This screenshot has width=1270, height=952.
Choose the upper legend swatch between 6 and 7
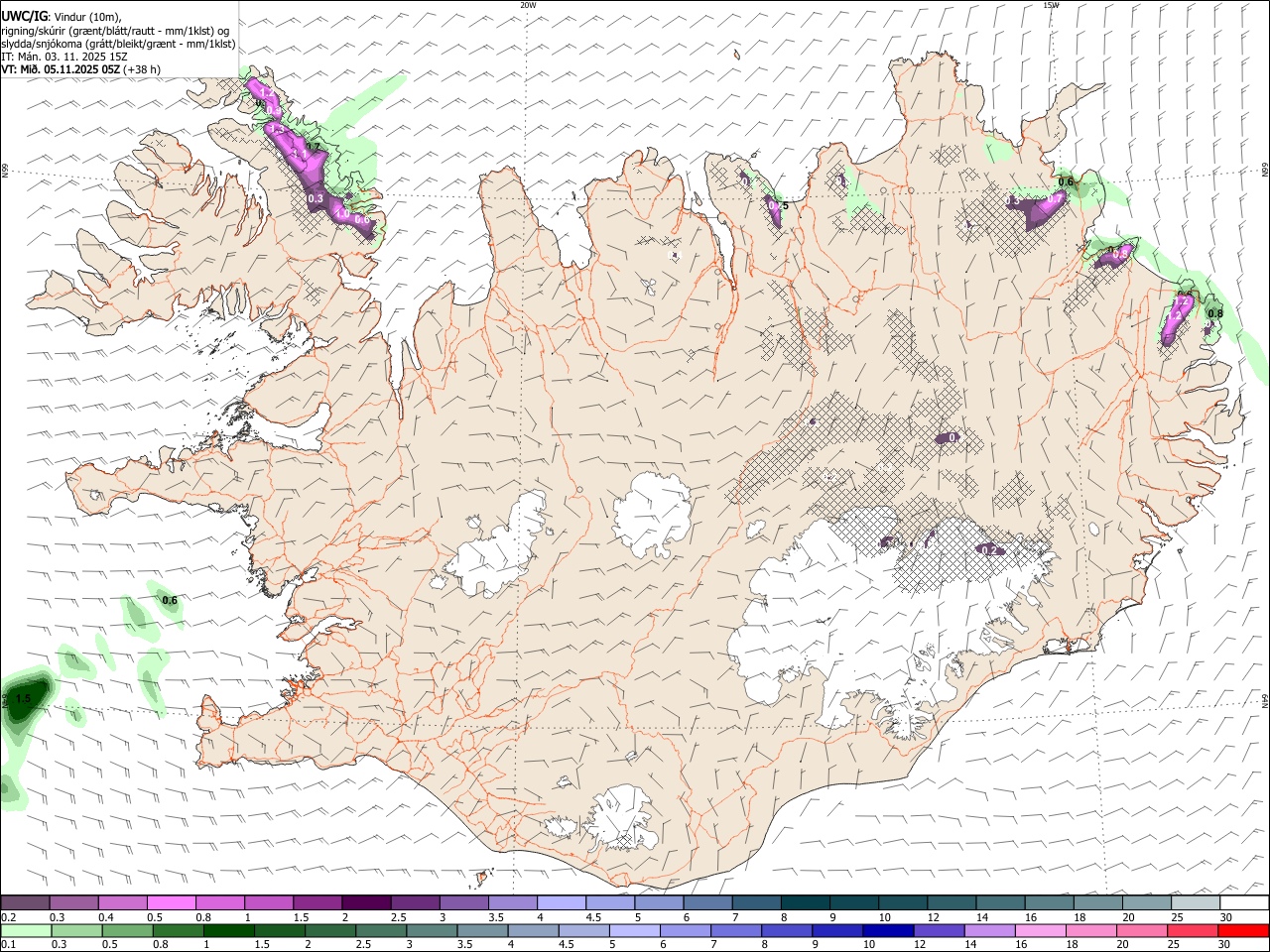[706, 902]
